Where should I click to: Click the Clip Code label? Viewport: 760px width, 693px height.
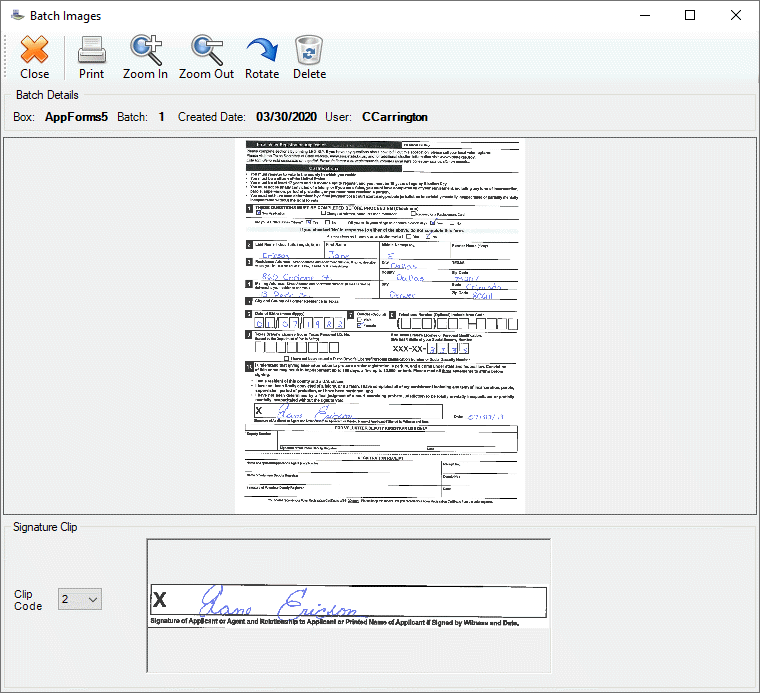[x=28, y=600]
